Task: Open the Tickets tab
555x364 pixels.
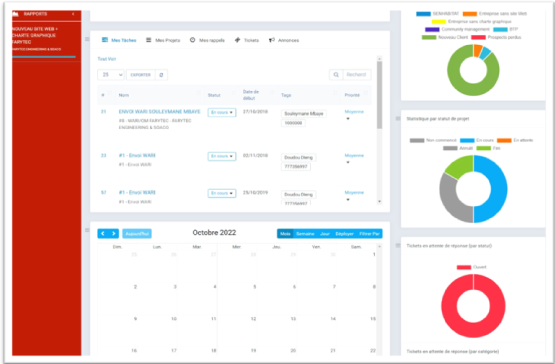Action: click(247, 40)
